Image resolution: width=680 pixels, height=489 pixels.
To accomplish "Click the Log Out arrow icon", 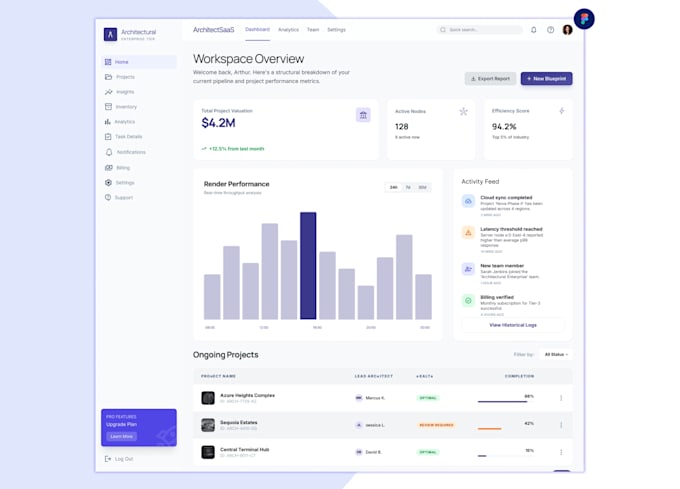I will (x=108, y=459).
